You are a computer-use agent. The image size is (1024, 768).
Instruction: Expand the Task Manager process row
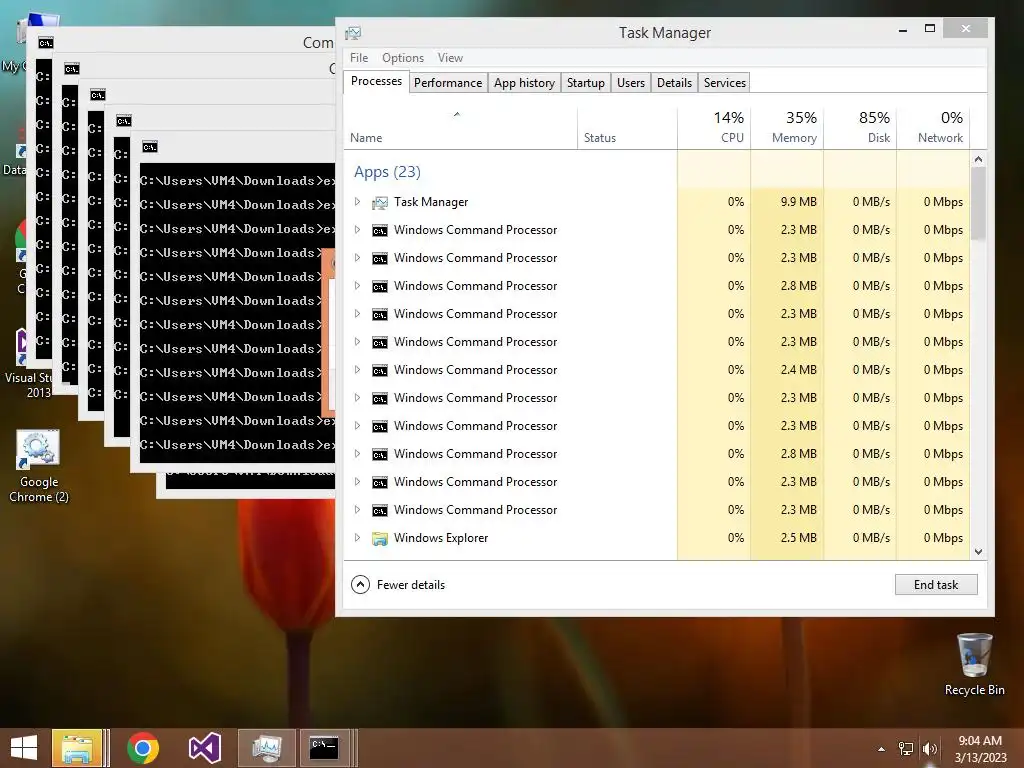357,202
